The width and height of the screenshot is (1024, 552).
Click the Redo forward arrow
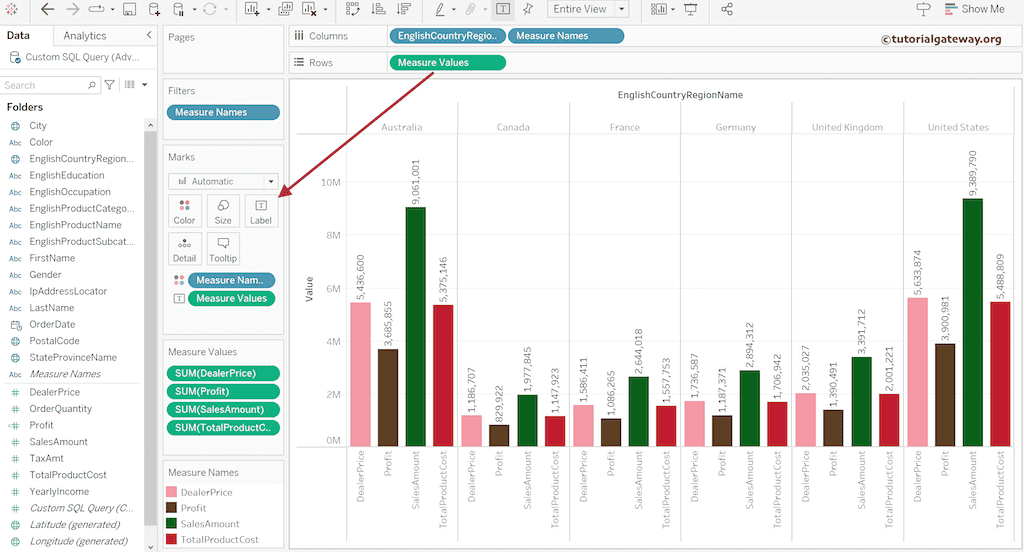[72, 9]
